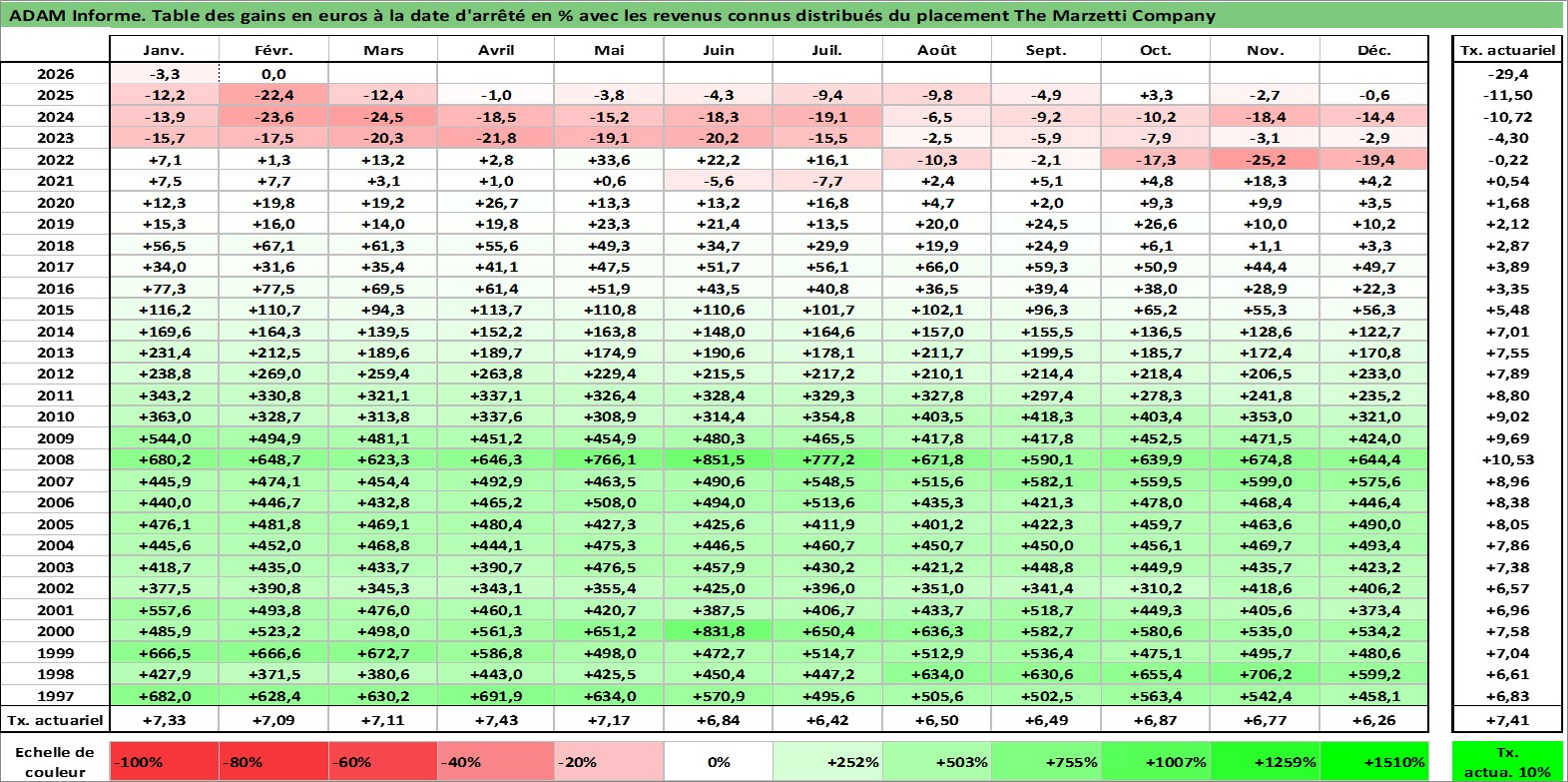Click the Tx. actua. 10% green swatch
This screenshot has width=1568, height=782.
pos(1507,761)
